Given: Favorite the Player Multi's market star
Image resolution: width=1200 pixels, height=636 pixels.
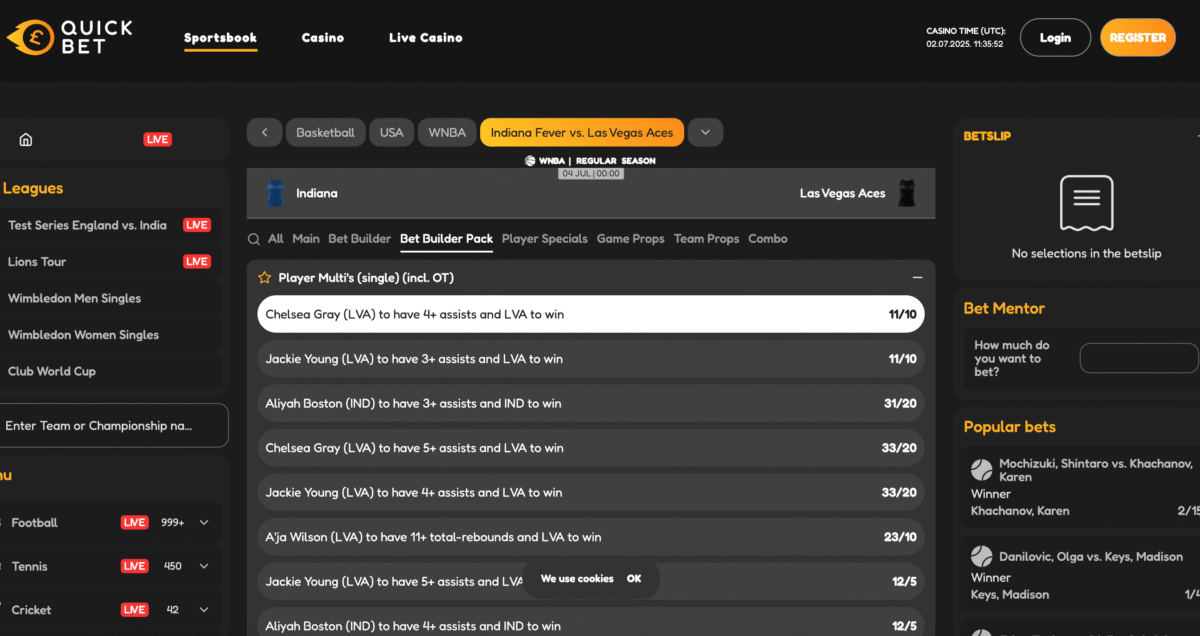Looking at the screenshot, I should pyautogui.click(x=265, y=278).
